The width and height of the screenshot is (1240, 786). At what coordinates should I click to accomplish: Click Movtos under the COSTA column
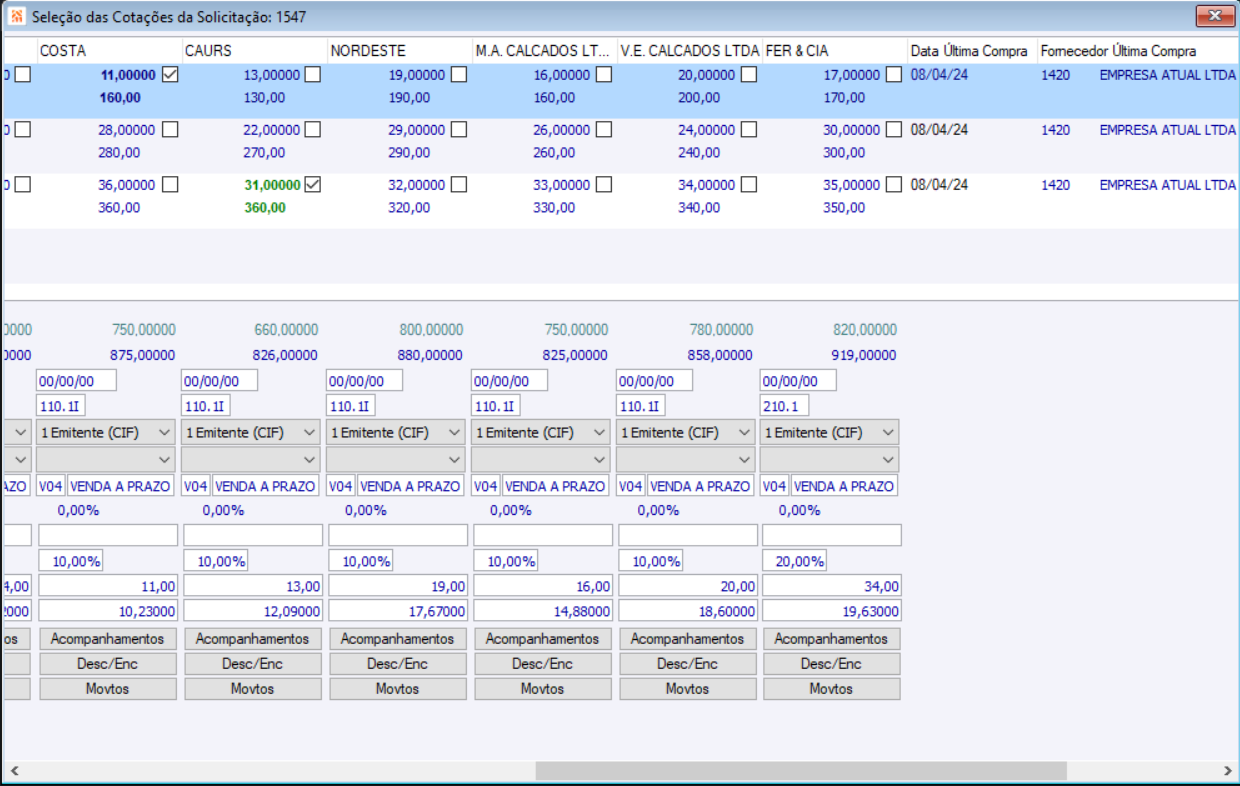pyautogui.click(x=108, y=689)
